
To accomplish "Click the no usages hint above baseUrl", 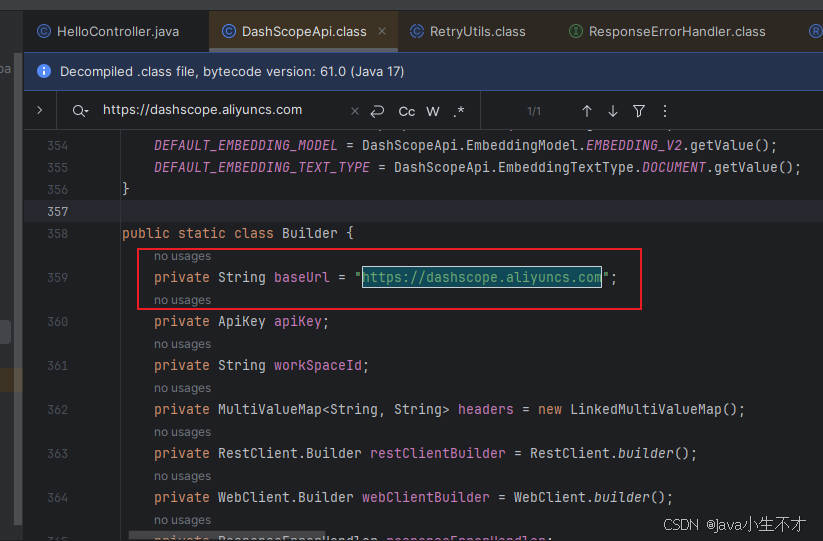I will (183, 256).
